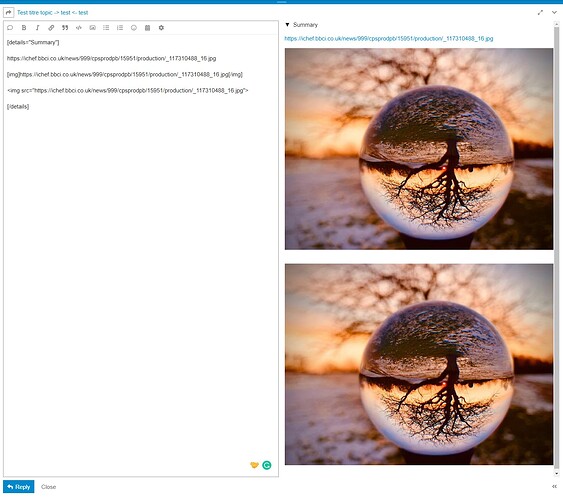Hide the preview pane with double chevron
This screenshot has height=500, width=563.
[x=554, y=487]
